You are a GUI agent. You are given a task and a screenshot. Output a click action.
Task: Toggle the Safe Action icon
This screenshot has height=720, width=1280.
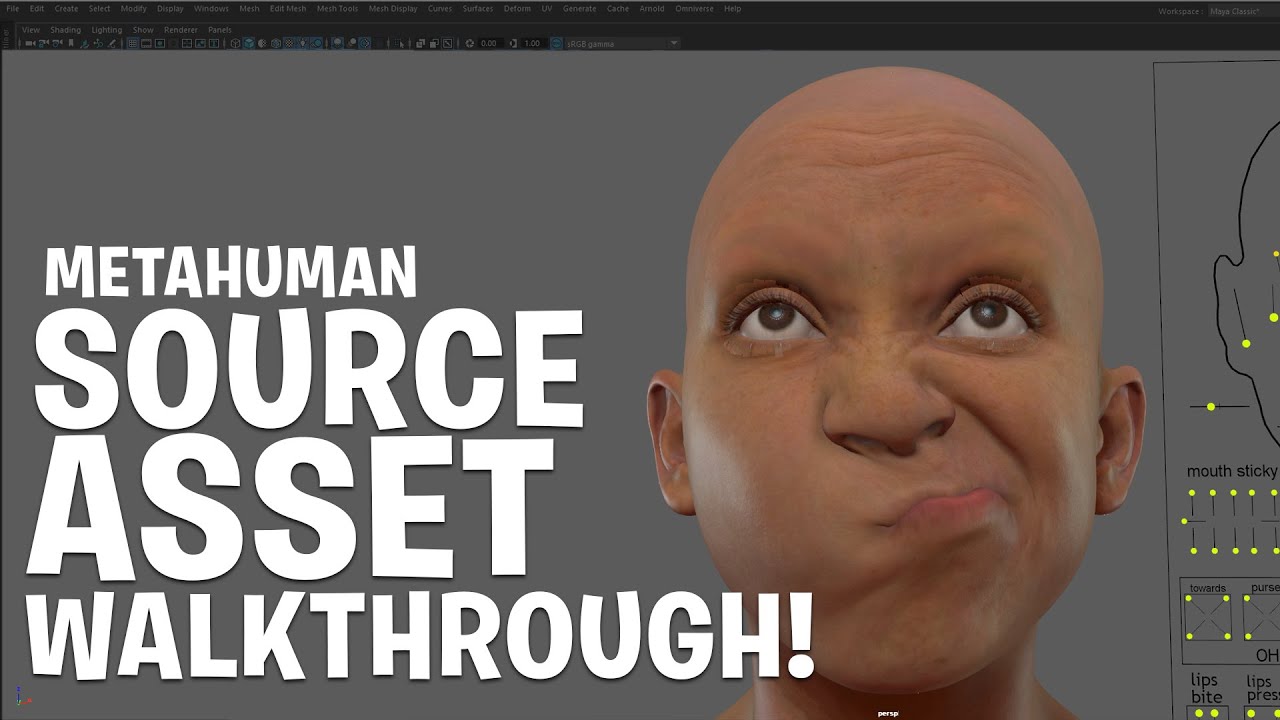tap(200, 43)
